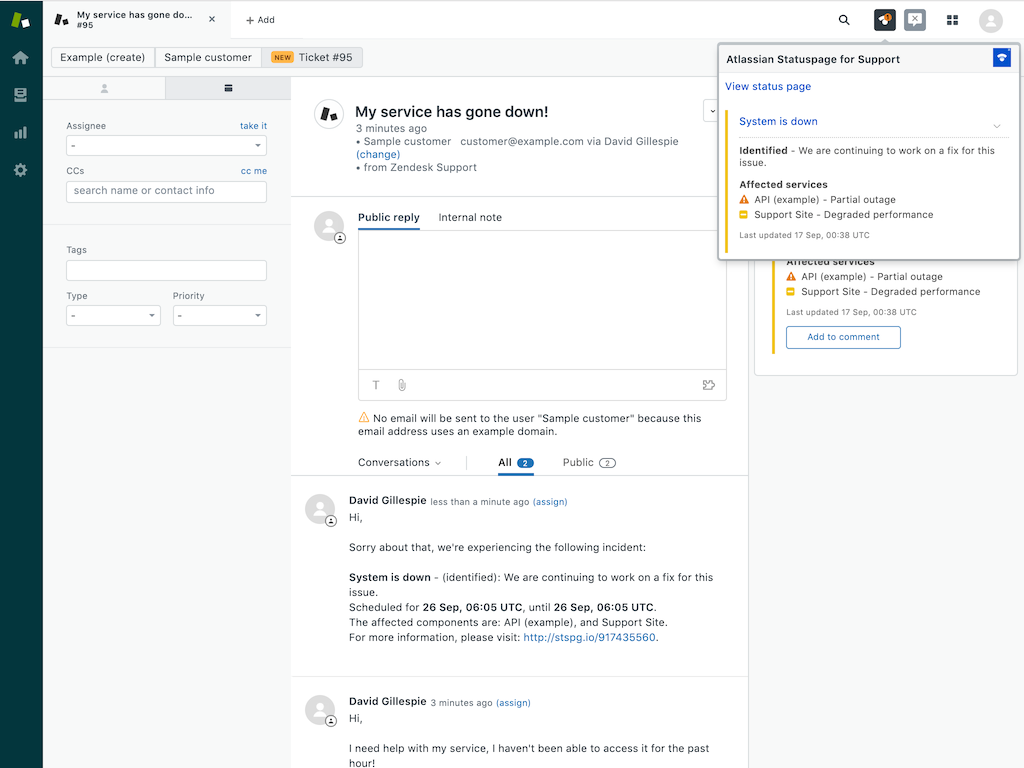
Task: Open the Zendesk products grid icon
Action: pos(952,20)
